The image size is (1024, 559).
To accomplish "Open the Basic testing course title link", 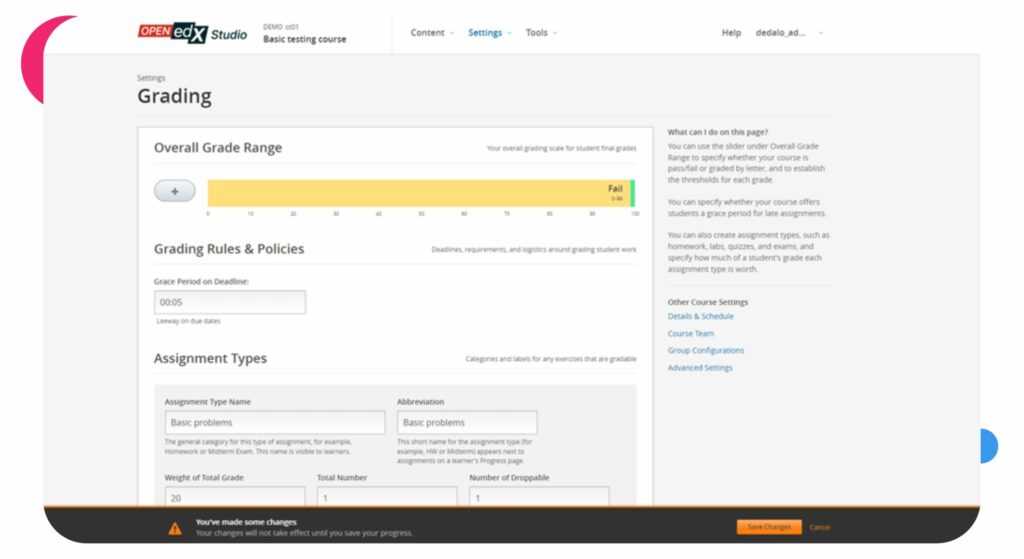I will (x=304, y=40).
